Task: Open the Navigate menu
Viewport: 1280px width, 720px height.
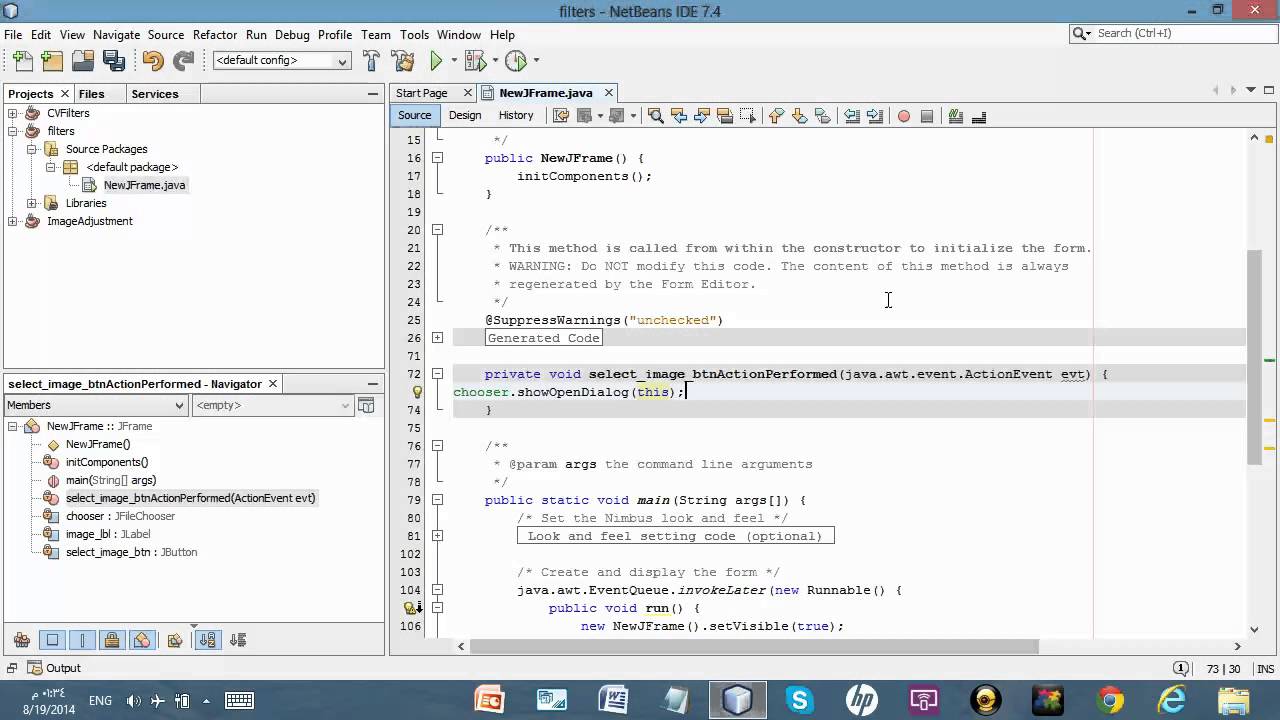Action: pos(116,34)
